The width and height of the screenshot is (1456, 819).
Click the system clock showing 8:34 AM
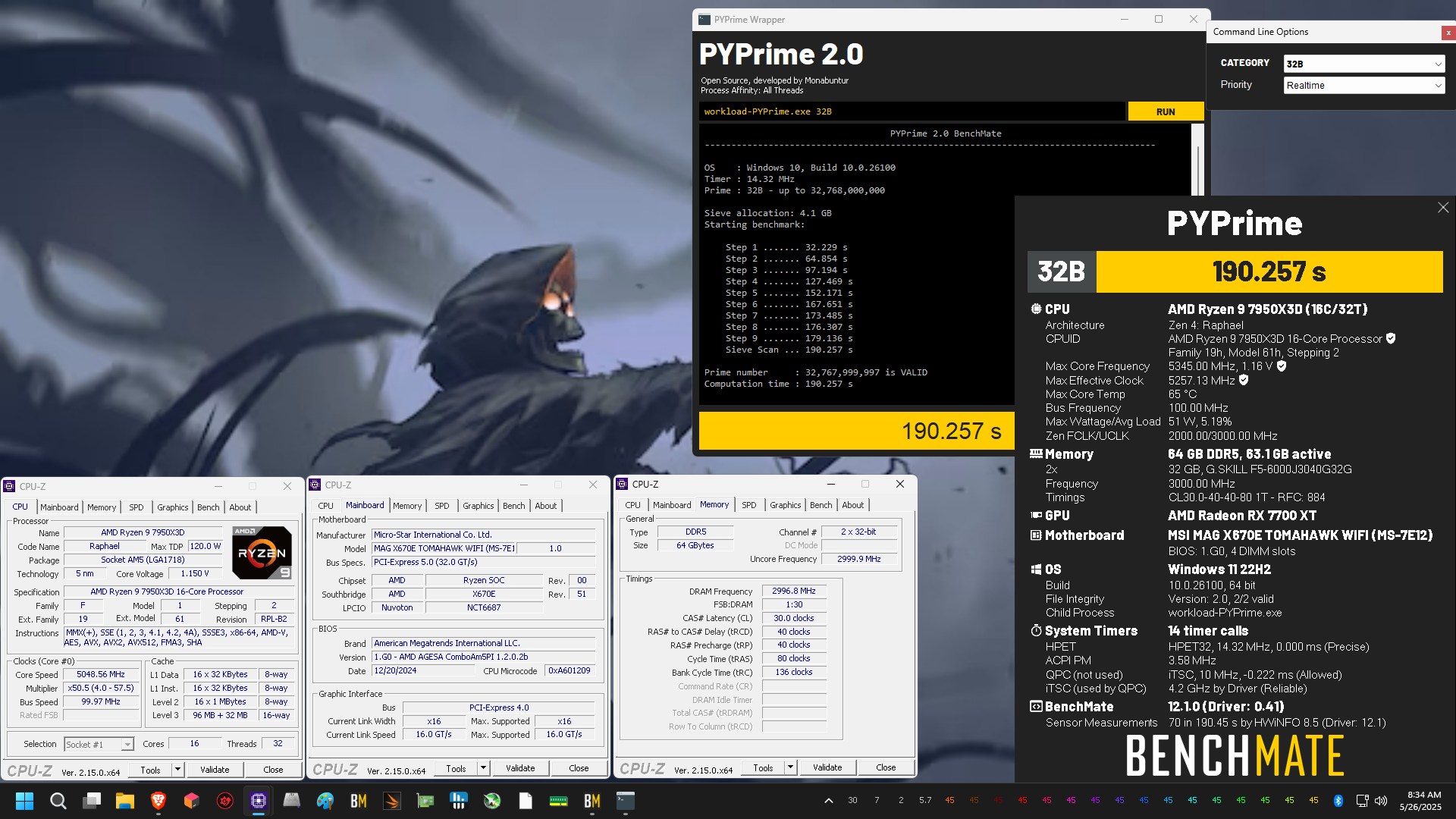tap(1420, 801)
